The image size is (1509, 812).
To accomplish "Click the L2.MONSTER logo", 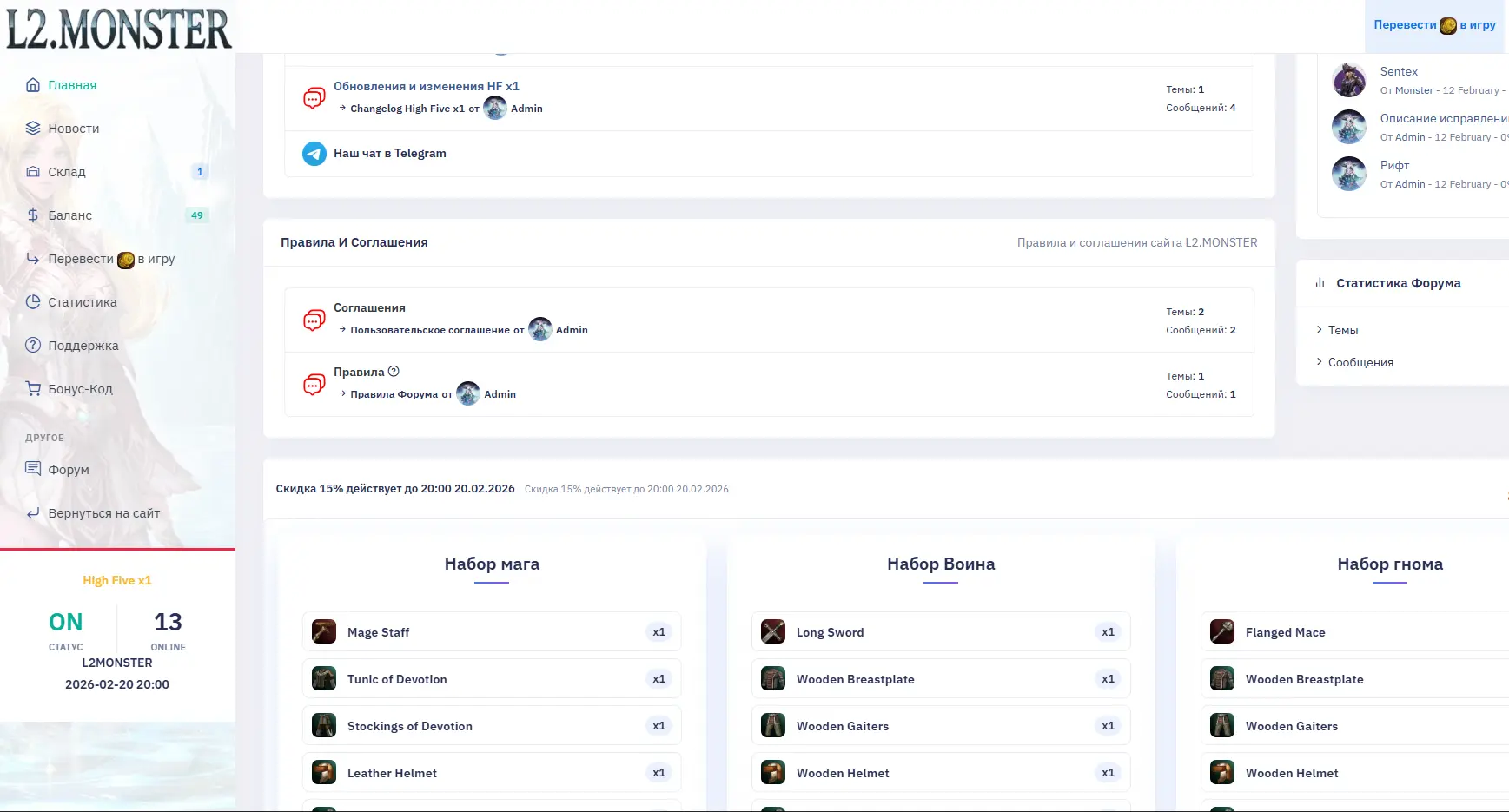I will coord(119,29).
